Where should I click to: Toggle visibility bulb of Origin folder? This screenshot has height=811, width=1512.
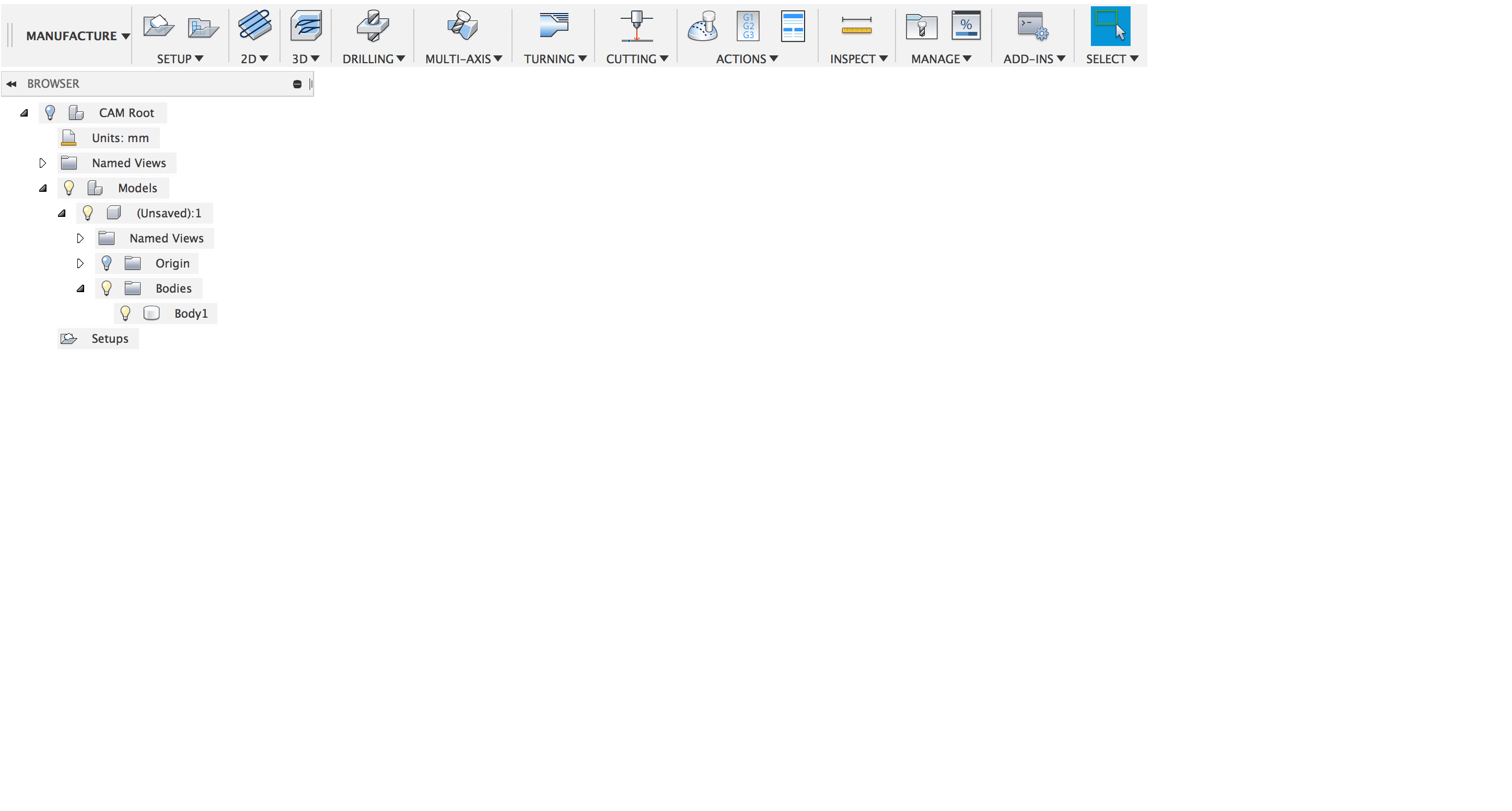(x=106, y=263)
